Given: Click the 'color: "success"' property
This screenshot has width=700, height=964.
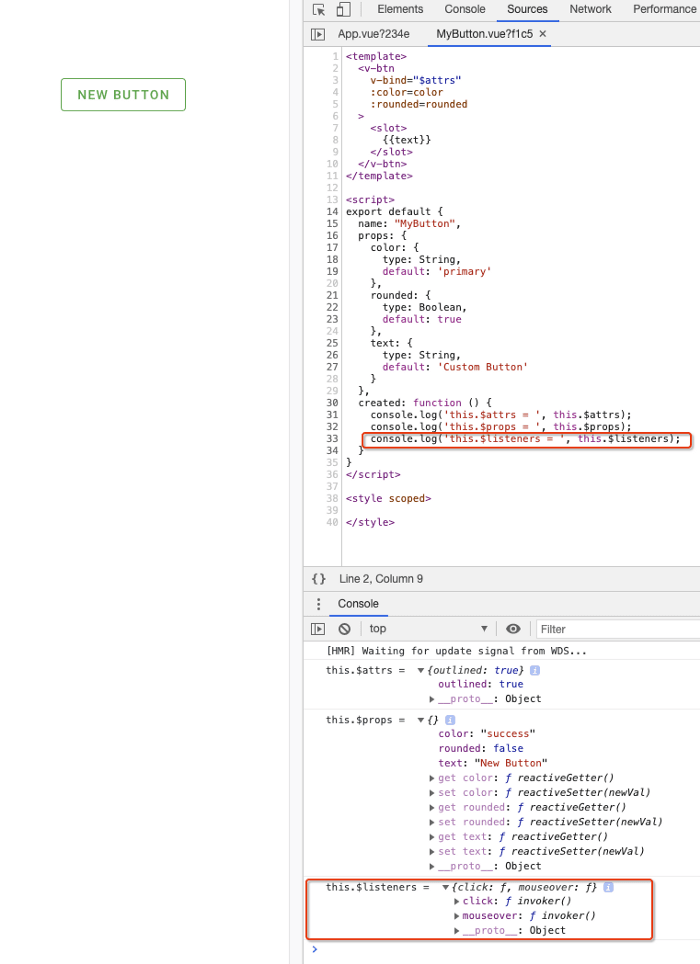Looking at the screenshot, I should (x=487, y=733).
